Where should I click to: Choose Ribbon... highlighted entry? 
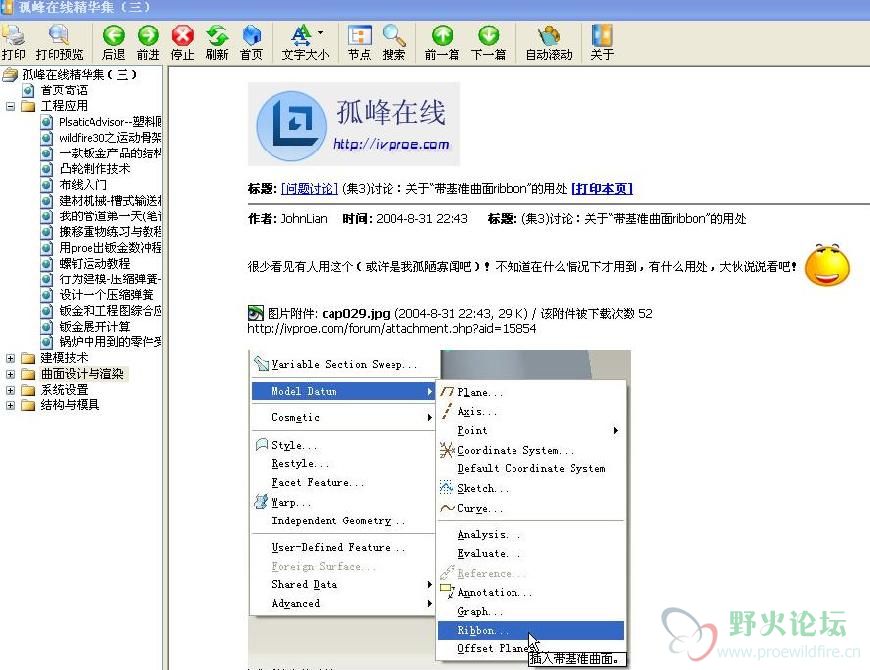point(531,631)
